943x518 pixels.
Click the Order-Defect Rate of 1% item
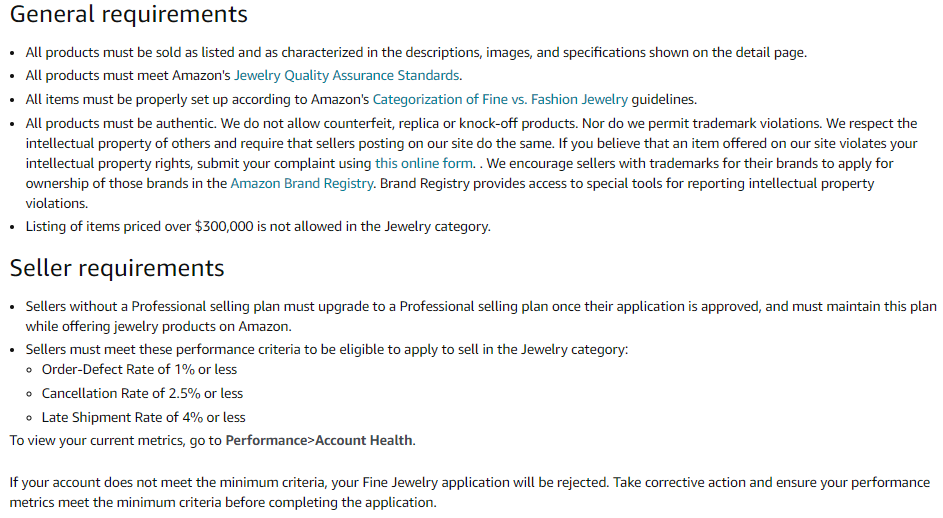coord(139,369)
